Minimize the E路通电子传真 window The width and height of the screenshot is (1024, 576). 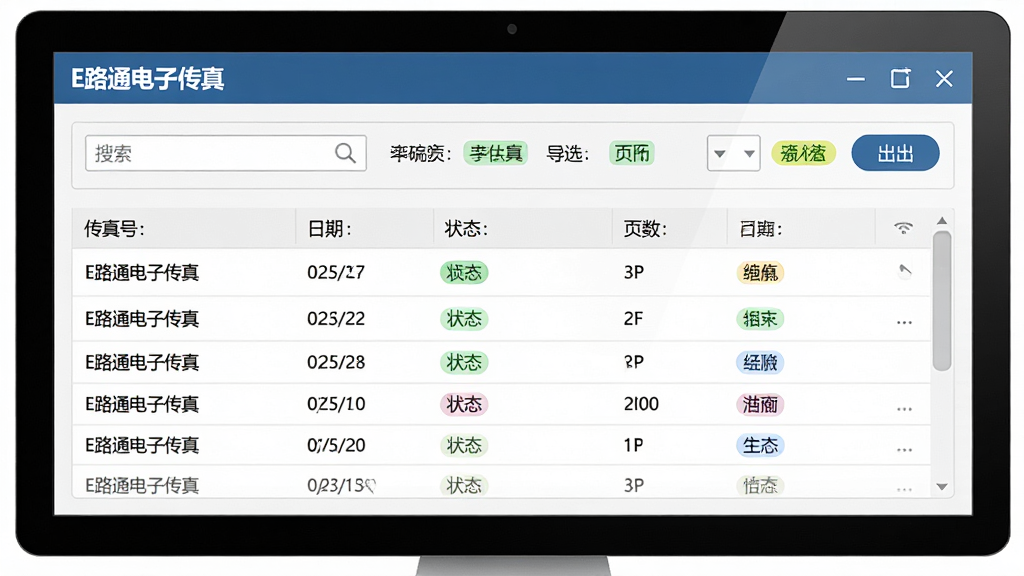(856, 79)
